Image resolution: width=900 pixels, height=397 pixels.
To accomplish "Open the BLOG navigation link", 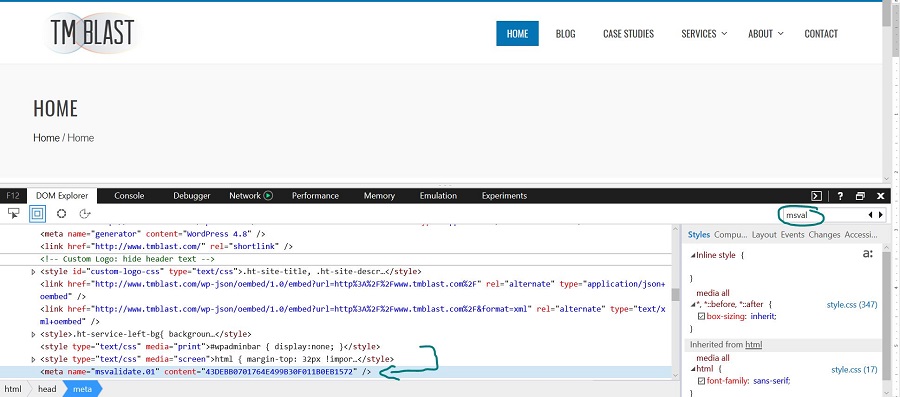I will click(565, 34).
